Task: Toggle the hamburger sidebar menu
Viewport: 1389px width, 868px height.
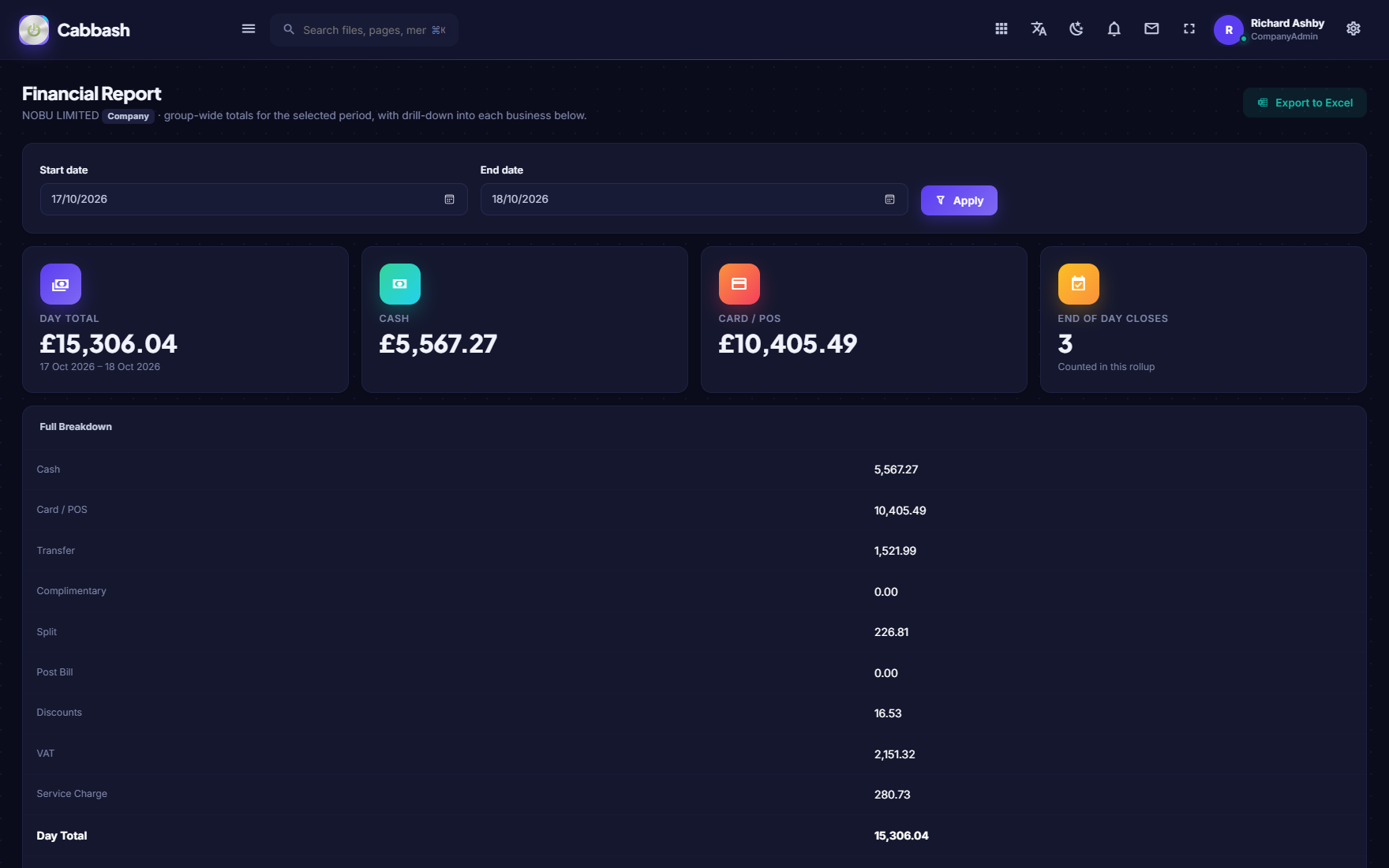Action: coord(249,29)
